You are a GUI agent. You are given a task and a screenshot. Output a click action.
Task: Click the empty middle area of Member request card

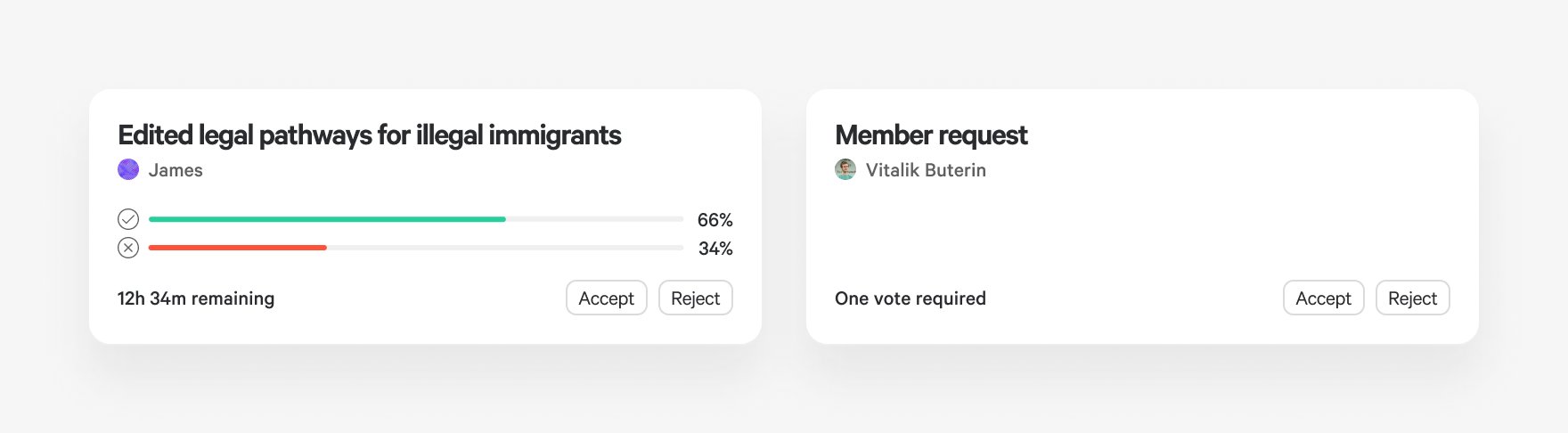coord(1142,232)
